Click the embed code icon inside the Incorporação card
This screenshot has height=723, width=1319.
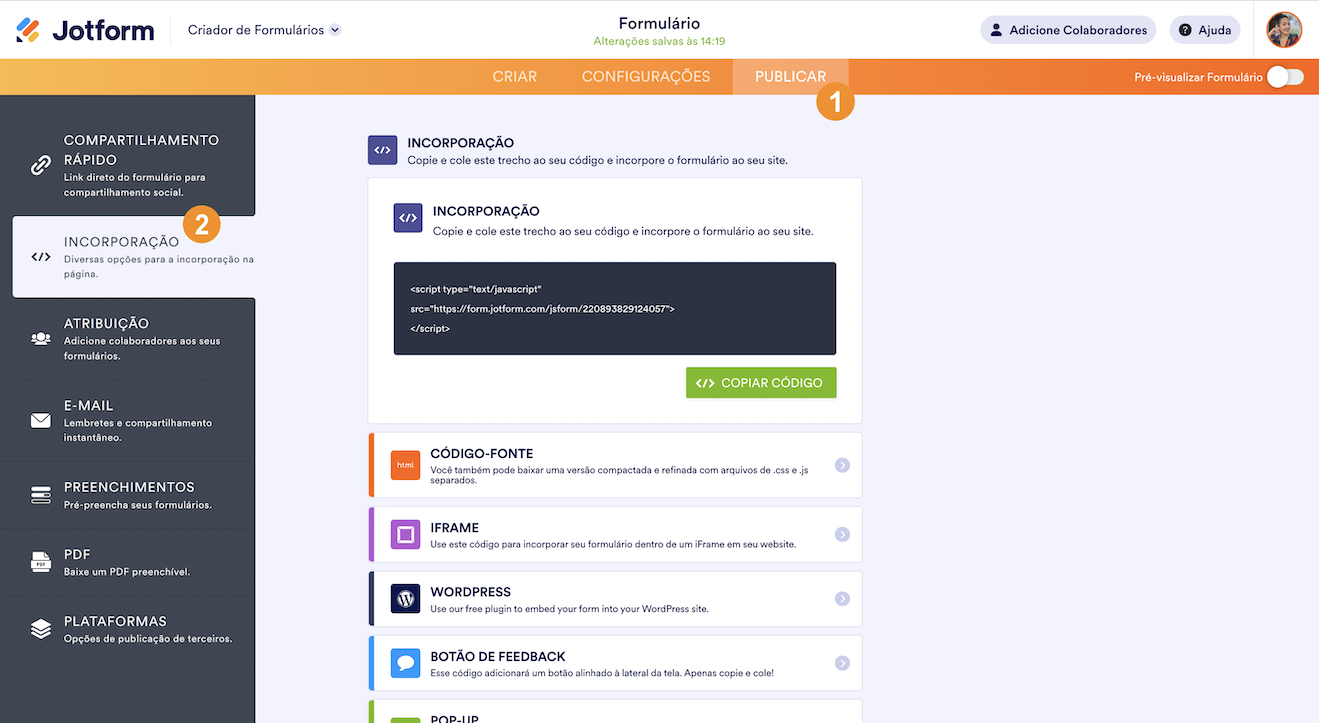click(x=408, y=218)
